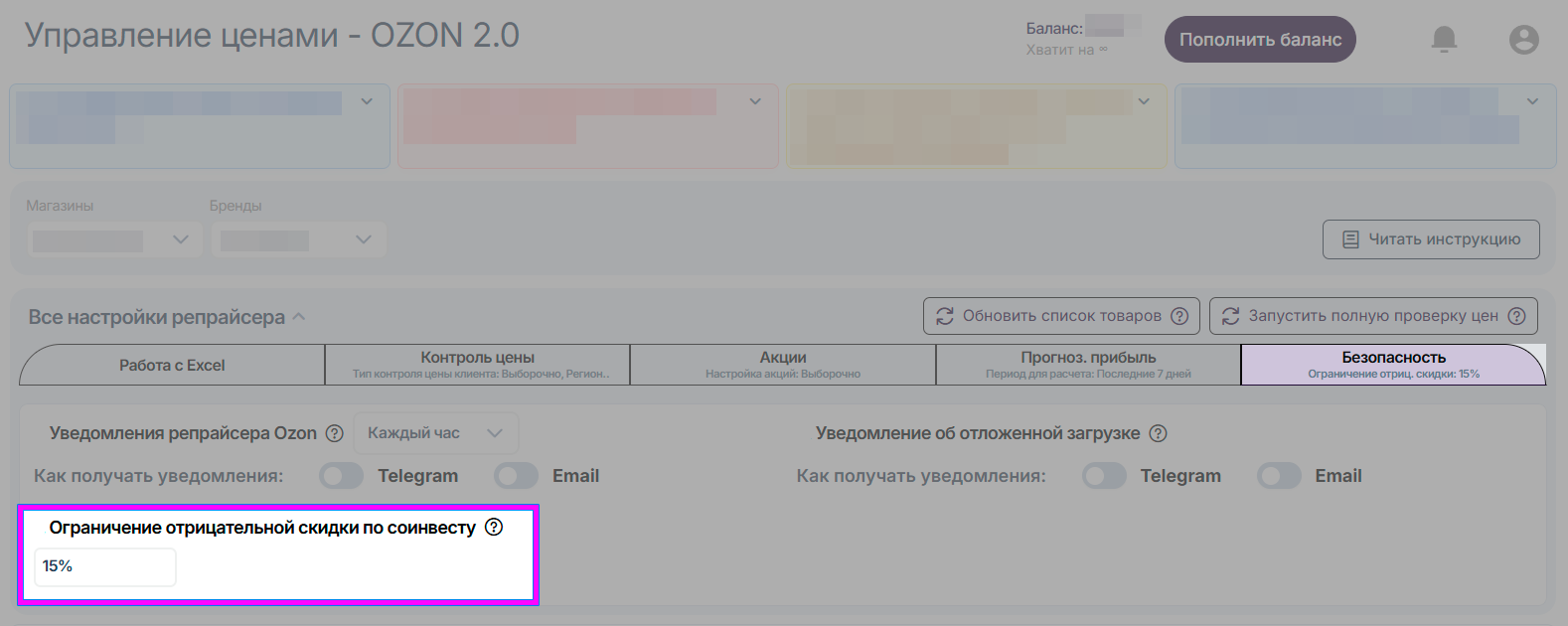
Task: Click help icon next to Обновить список товаров
Action: pos(1179,316)
